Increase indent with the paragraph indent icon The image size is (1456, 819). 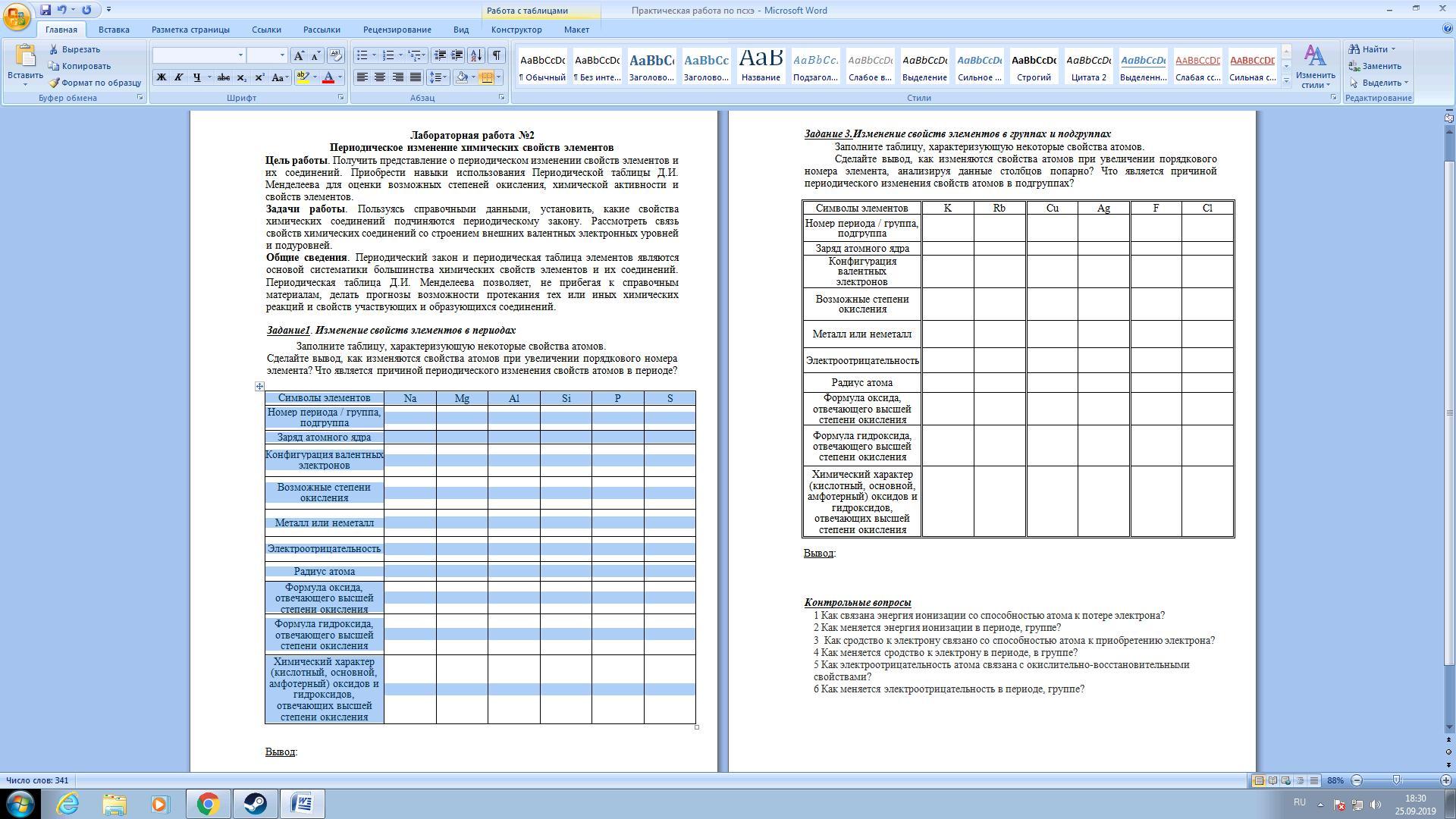(457, 55)
